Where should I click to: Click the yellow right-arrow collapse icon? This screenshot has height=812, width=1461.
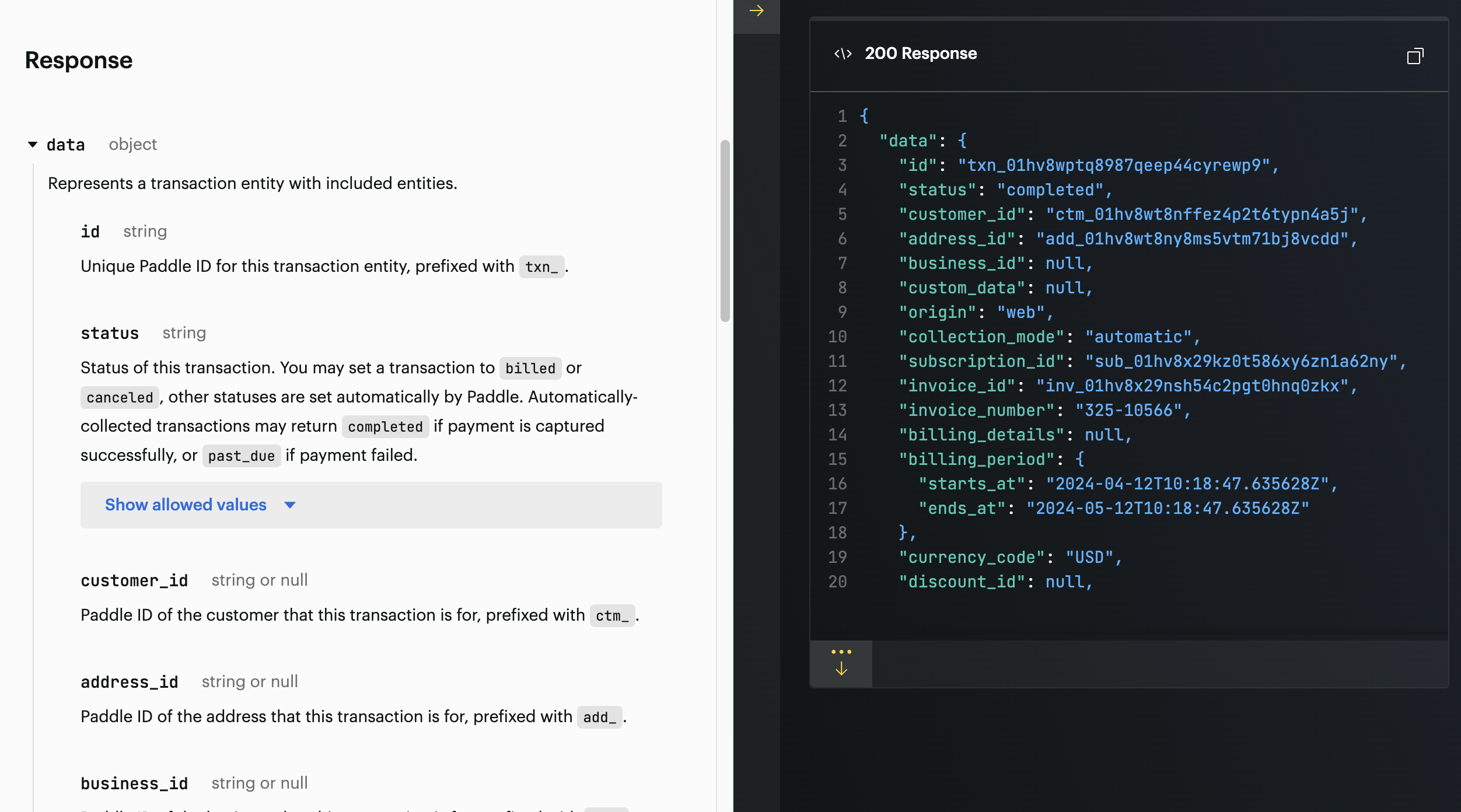point(756,11)
